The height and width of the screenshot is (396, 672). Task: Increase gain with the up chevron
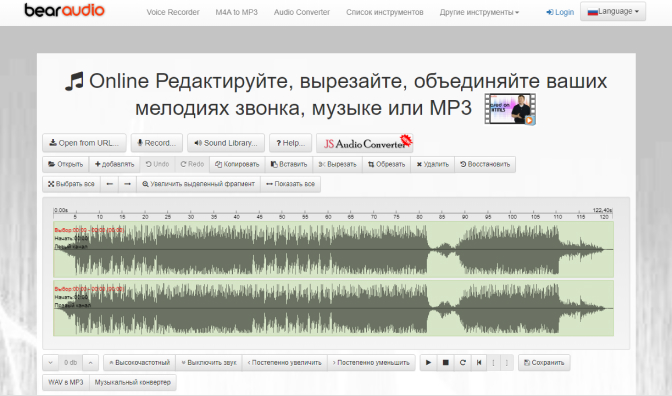pos(90,363)
